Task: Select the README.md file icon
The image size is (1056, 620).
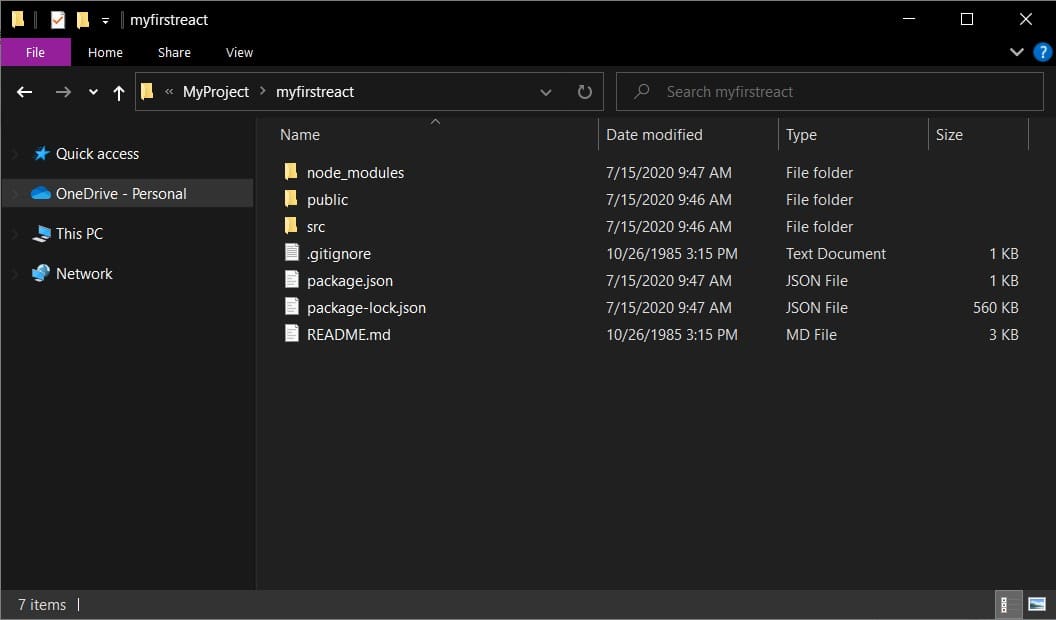Action: click(292, 334)
